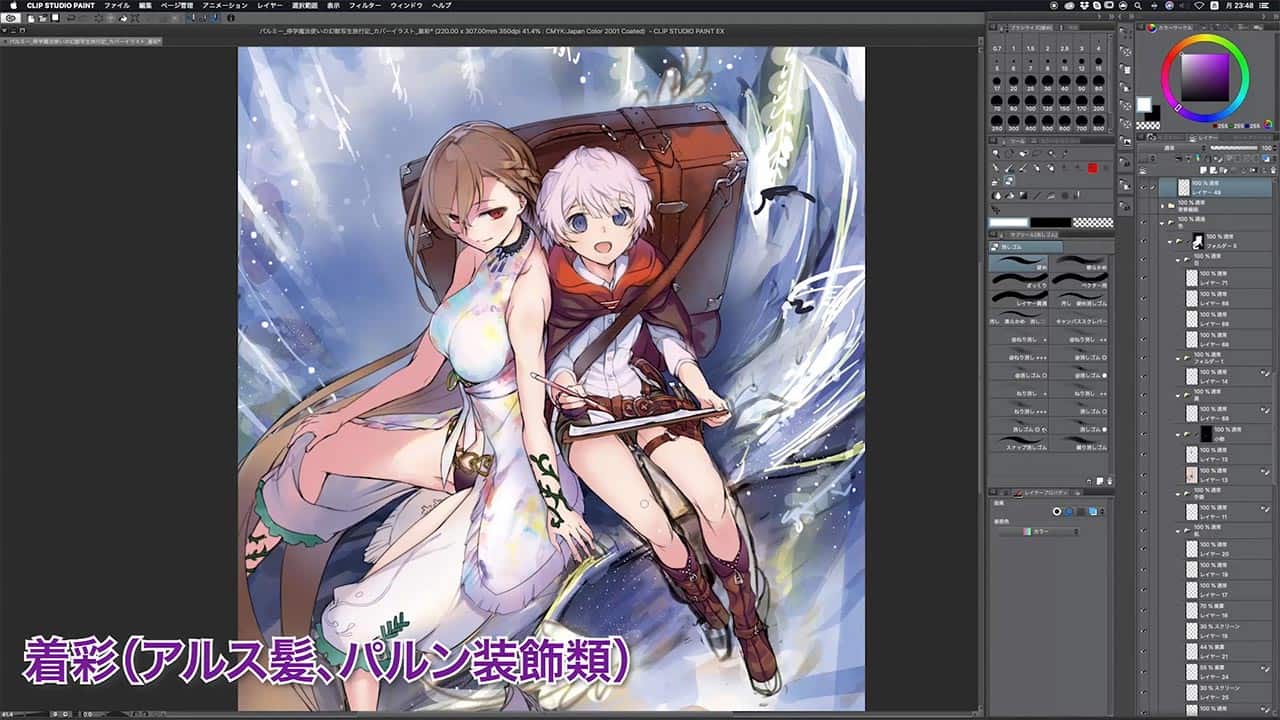Select the Gradient tool icon in tool palette

[x=1022, y=194]
